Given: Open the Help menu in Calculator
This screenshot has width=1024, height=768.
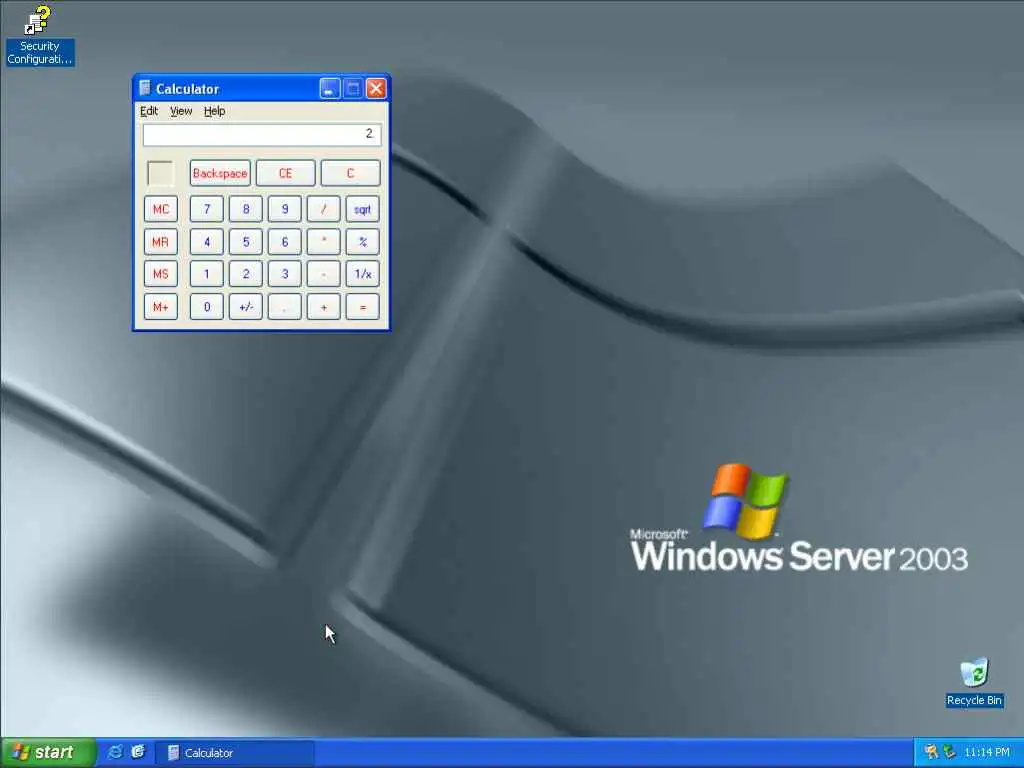Looking at the screenshot, I should (214, 111).
